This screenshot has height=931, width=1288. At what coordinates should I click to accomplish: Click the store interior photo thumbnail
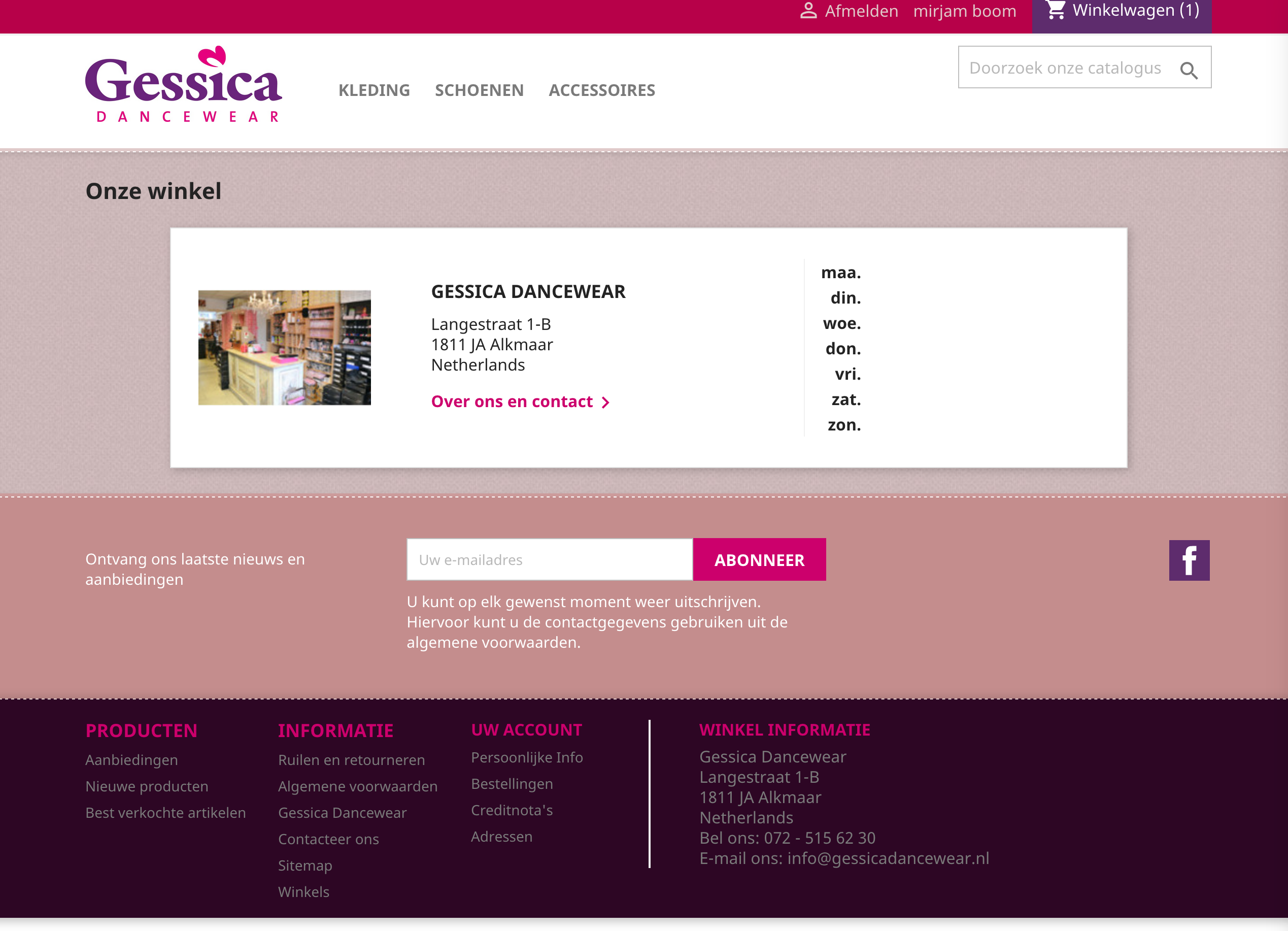click(x=284, y=347)
